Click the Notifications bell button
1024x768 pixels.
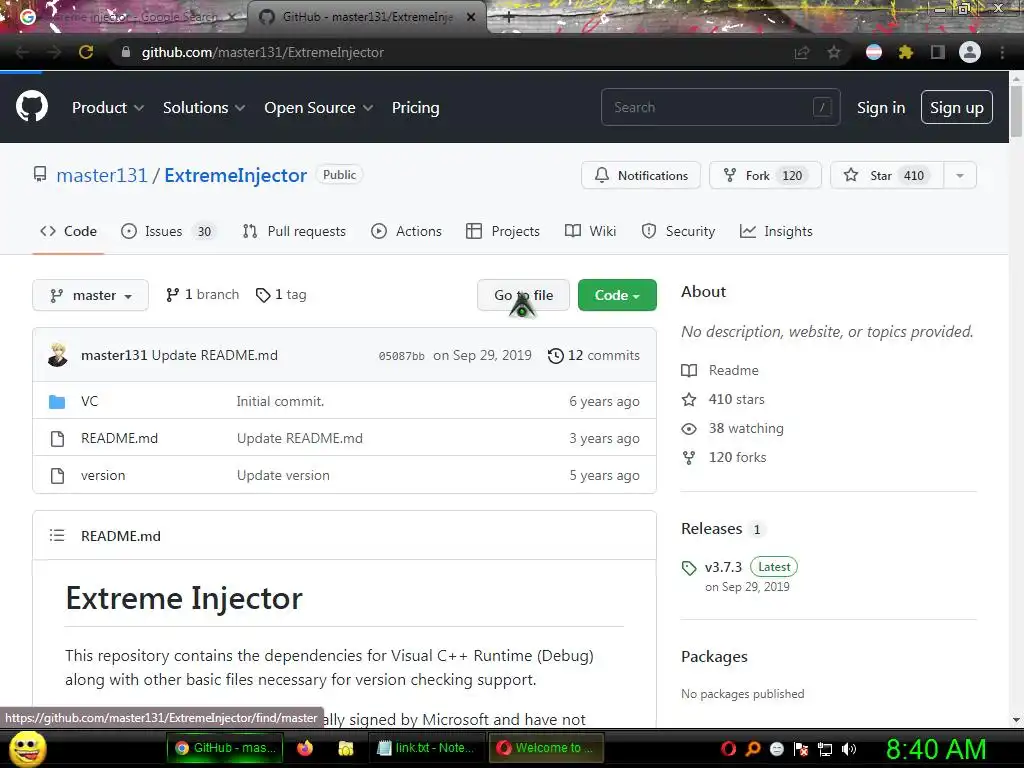coord(641,175)
